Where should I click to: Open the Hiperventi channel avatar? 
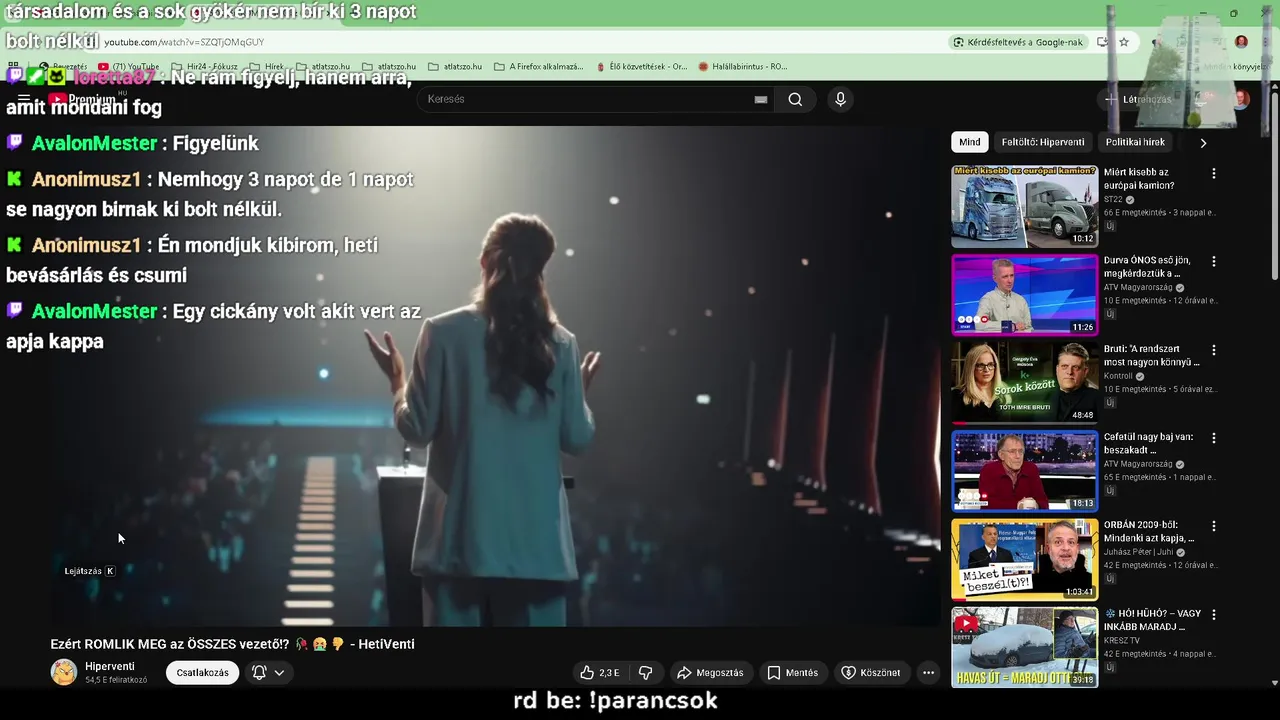point(64,672)
